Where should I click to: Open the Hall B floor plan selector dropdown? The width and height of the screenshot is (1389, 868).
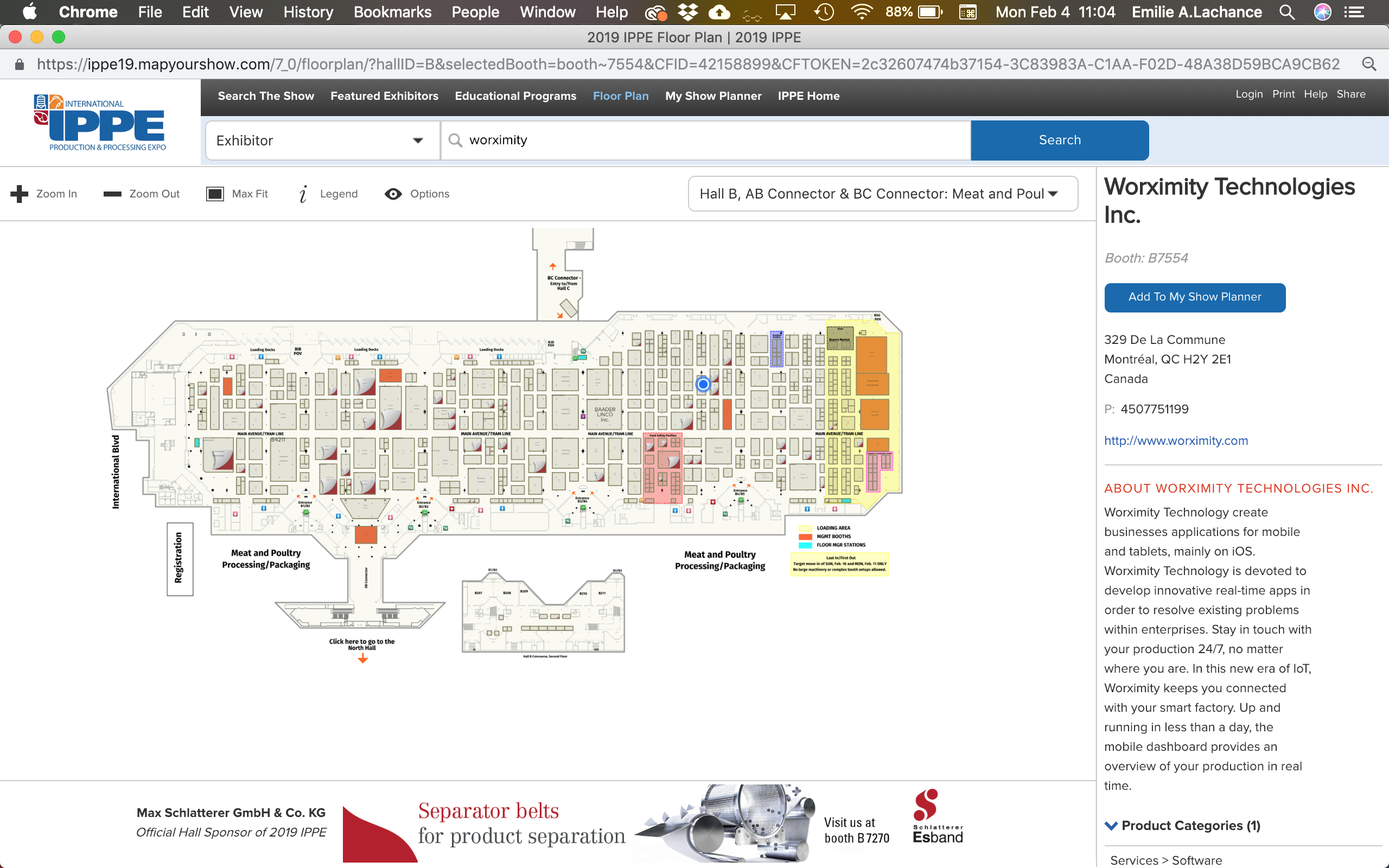[x=883, y=194]
